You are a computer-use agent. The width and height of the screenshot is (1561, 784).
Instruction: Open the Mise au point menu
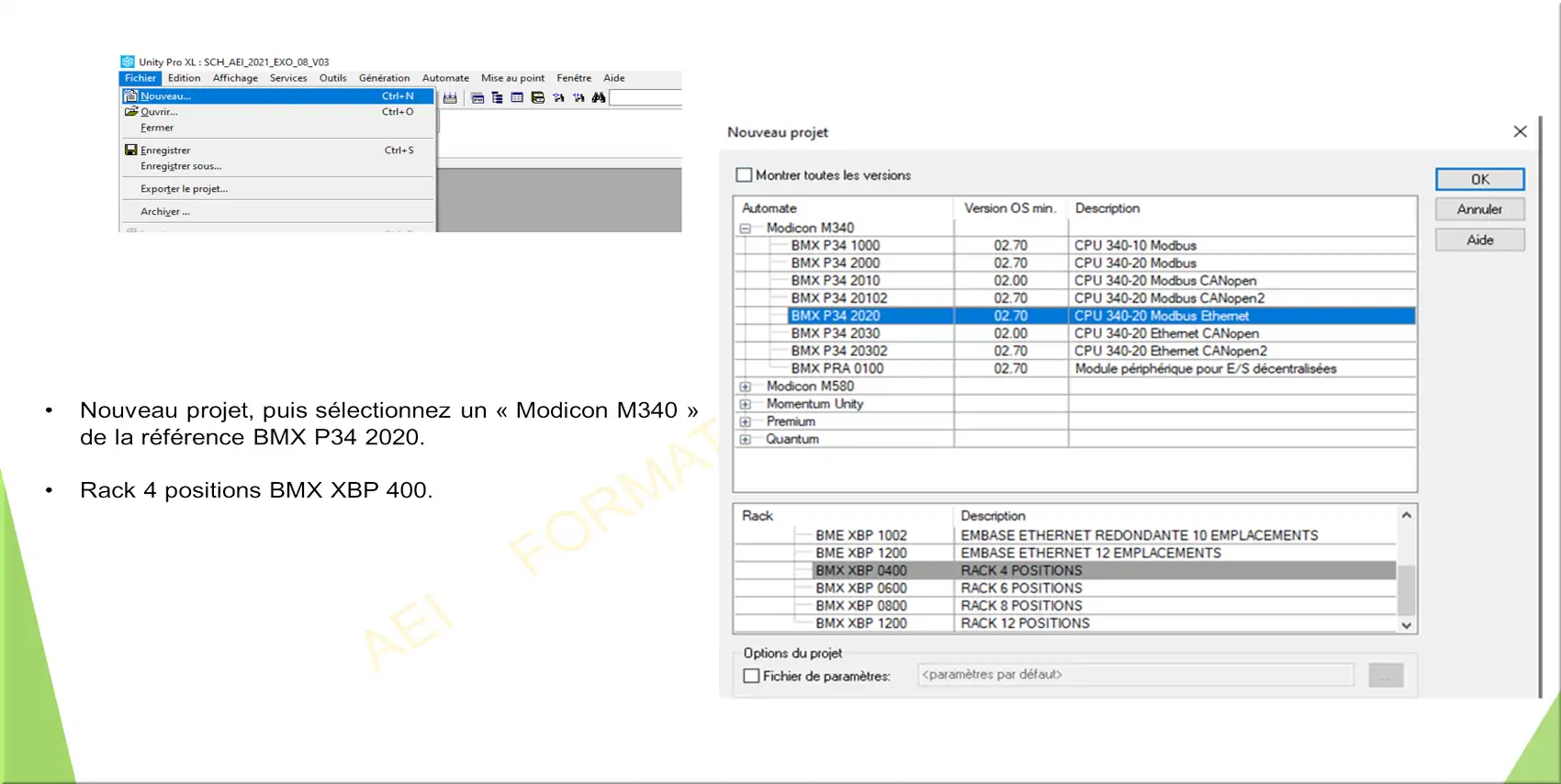(512, 78)
